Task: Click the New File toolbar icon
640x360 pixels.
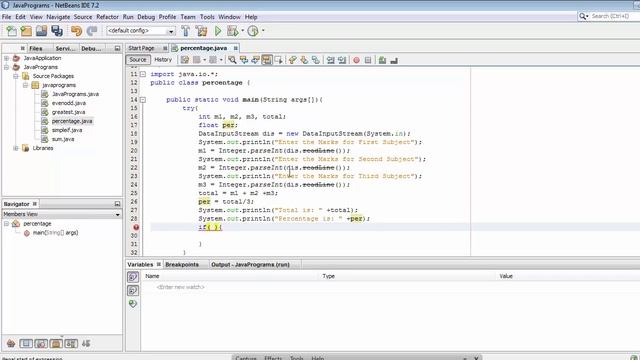Action: point(11,31)
